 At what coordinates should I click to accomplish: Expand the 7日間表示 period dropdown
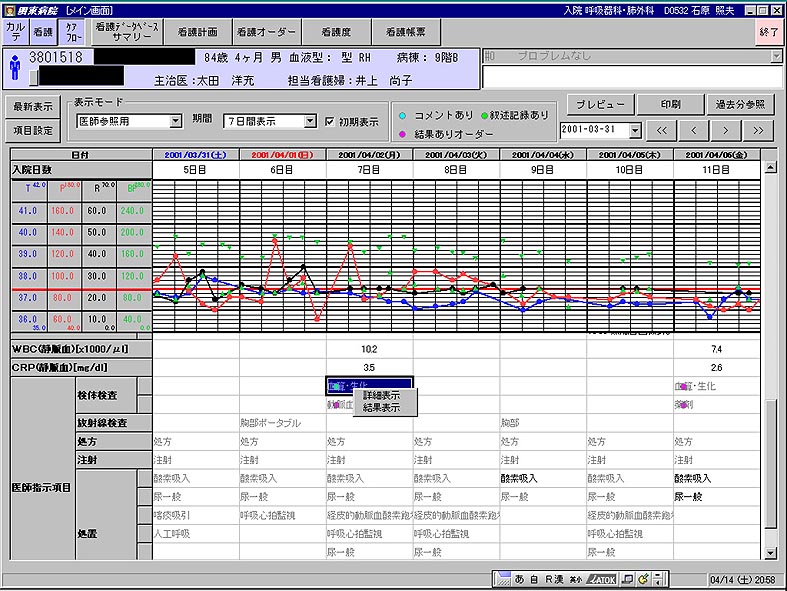(x=310, y=121)
